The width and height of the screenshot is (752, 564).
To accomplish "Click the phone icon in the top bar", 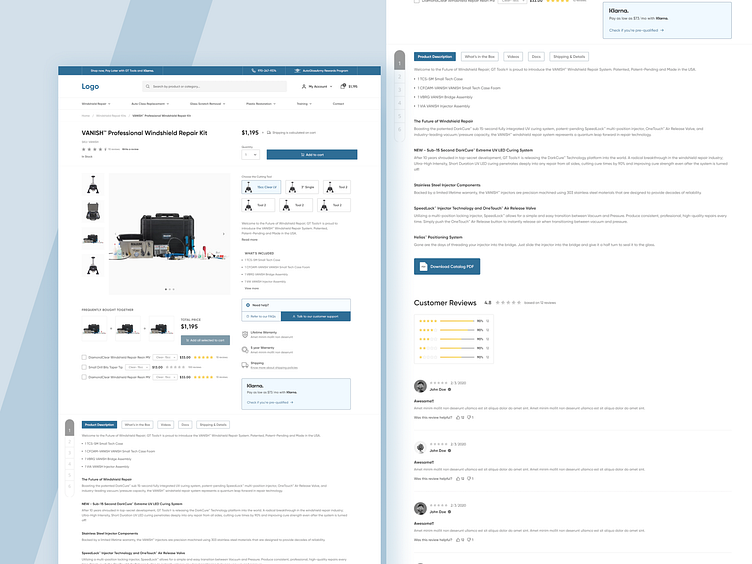I will pos(253,70).
